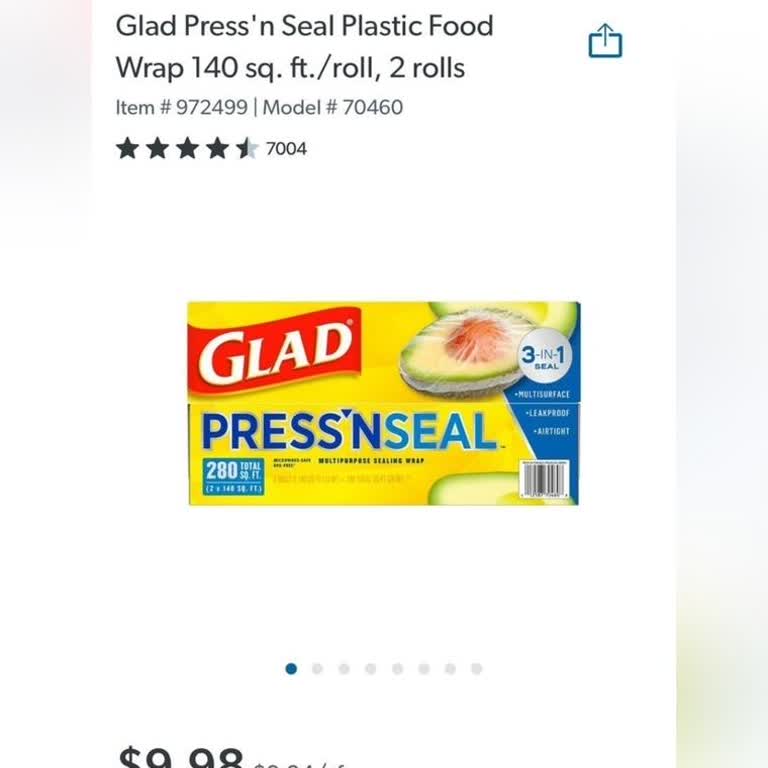
Task: Click the Model # 70460 text
Action: tap(331, 107)
